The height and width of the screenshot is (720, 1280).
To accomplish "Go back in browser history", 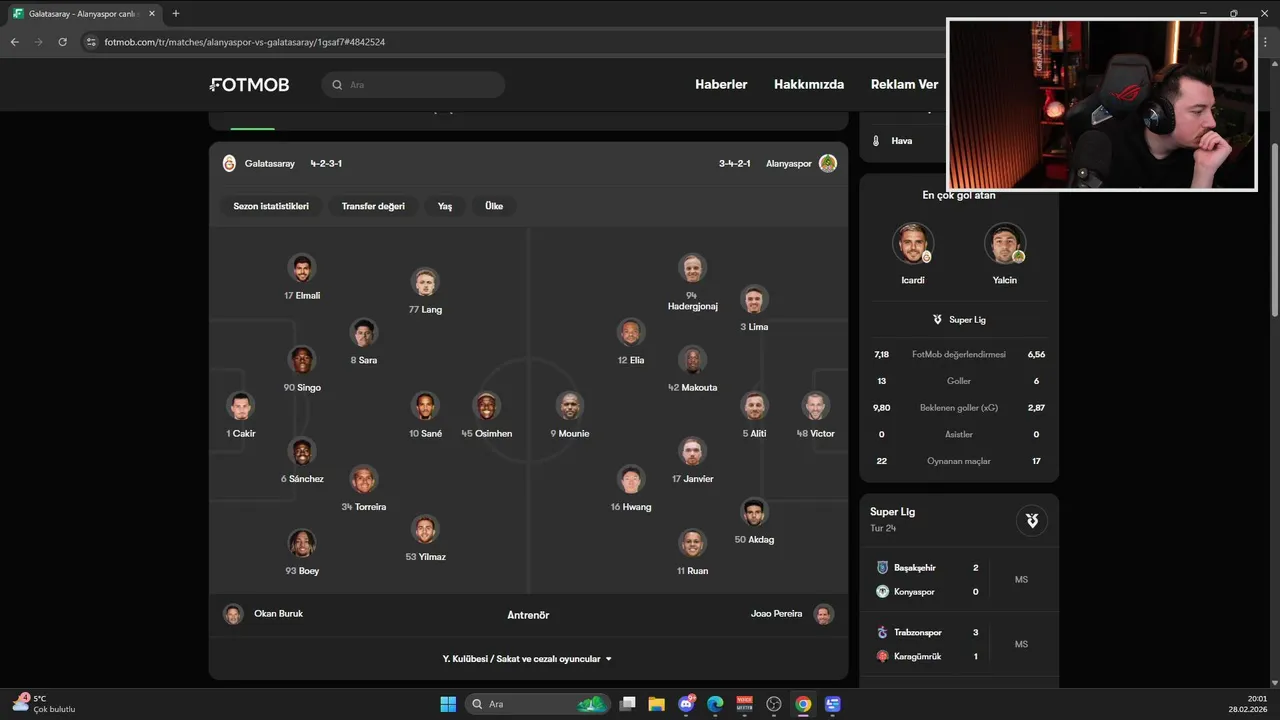I will click(14, 42).
